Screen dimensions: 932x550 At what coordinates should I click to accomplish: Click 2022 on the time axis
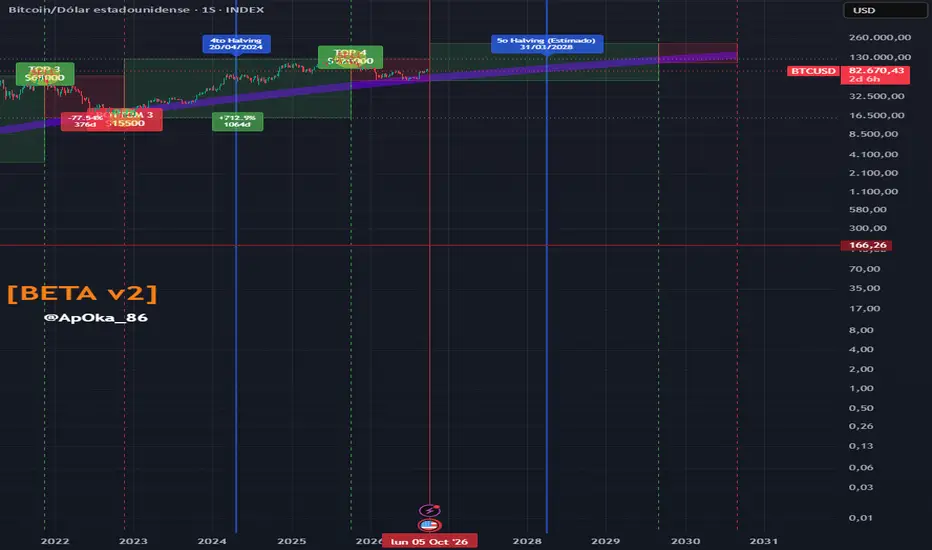point(55,541)
